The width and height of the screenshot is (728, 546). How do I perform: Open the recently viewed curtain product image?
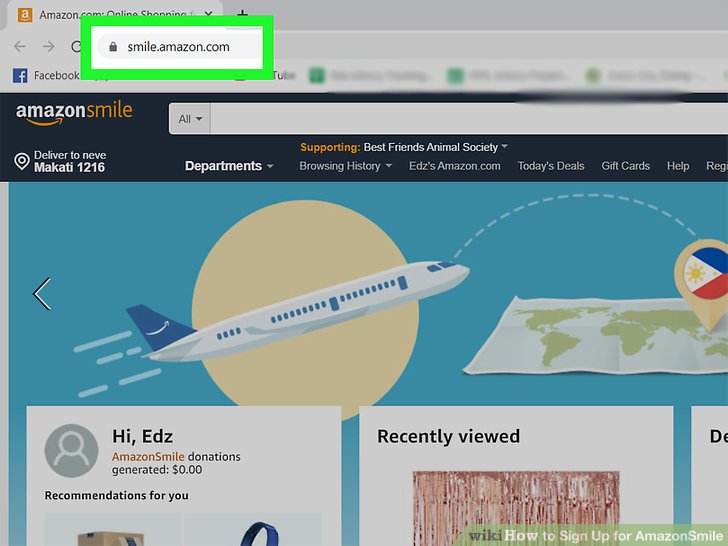tap(516, 506)
